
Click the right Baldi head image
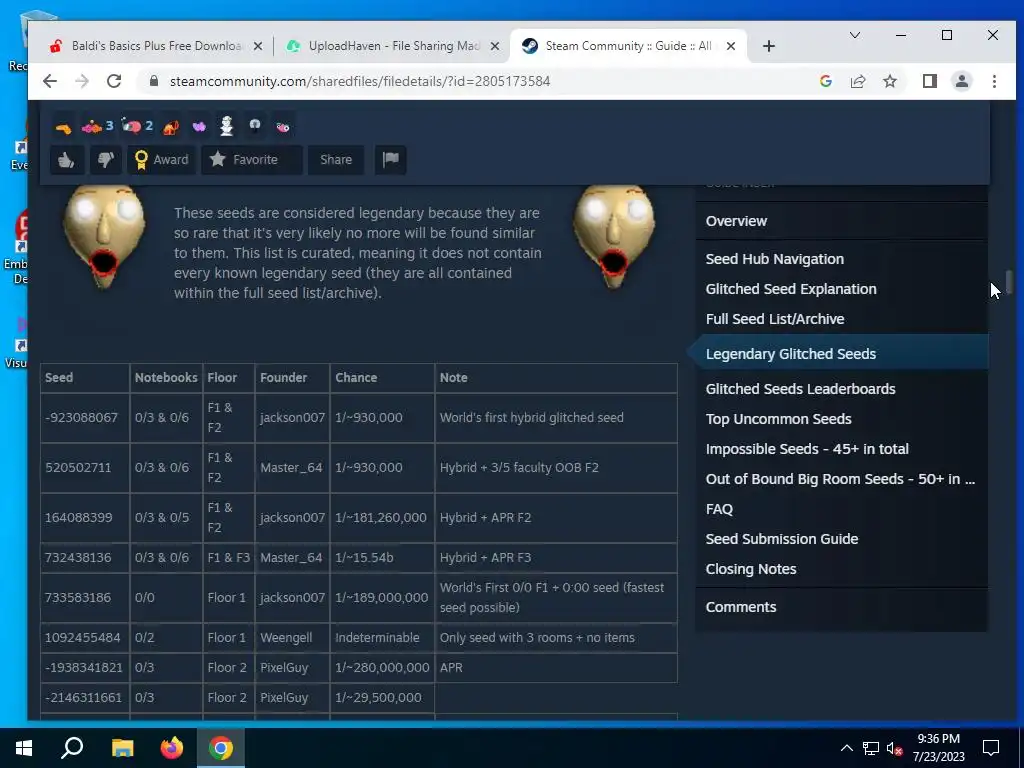[614, 236]
